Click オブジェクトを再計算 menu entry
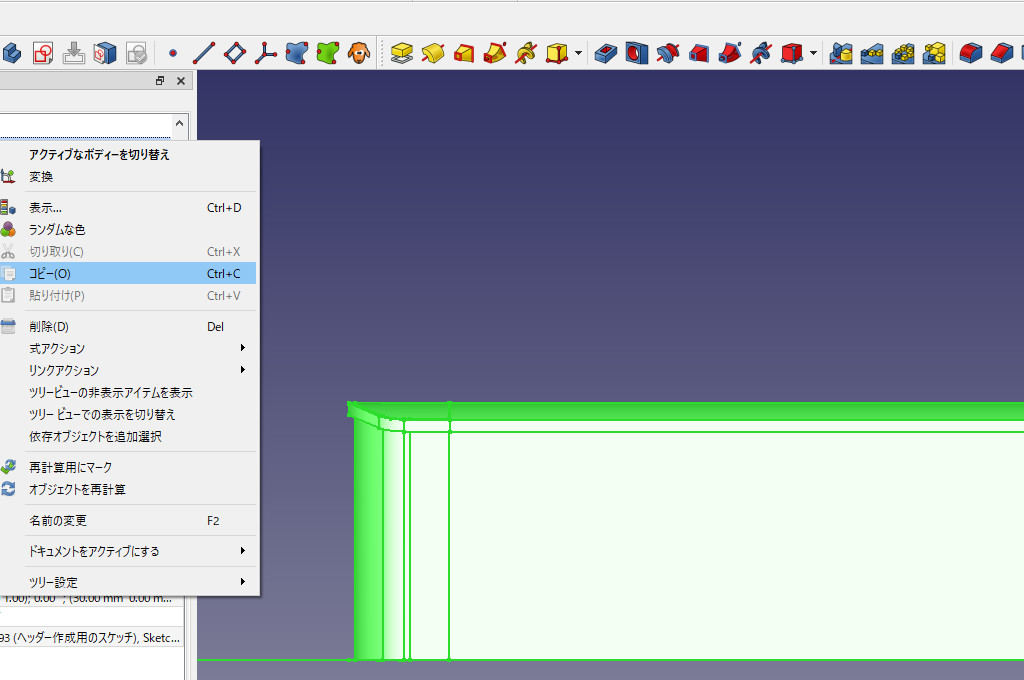The height and width of the screenshot is (680, 1024). pyautogui.click(x=77, y=489)
